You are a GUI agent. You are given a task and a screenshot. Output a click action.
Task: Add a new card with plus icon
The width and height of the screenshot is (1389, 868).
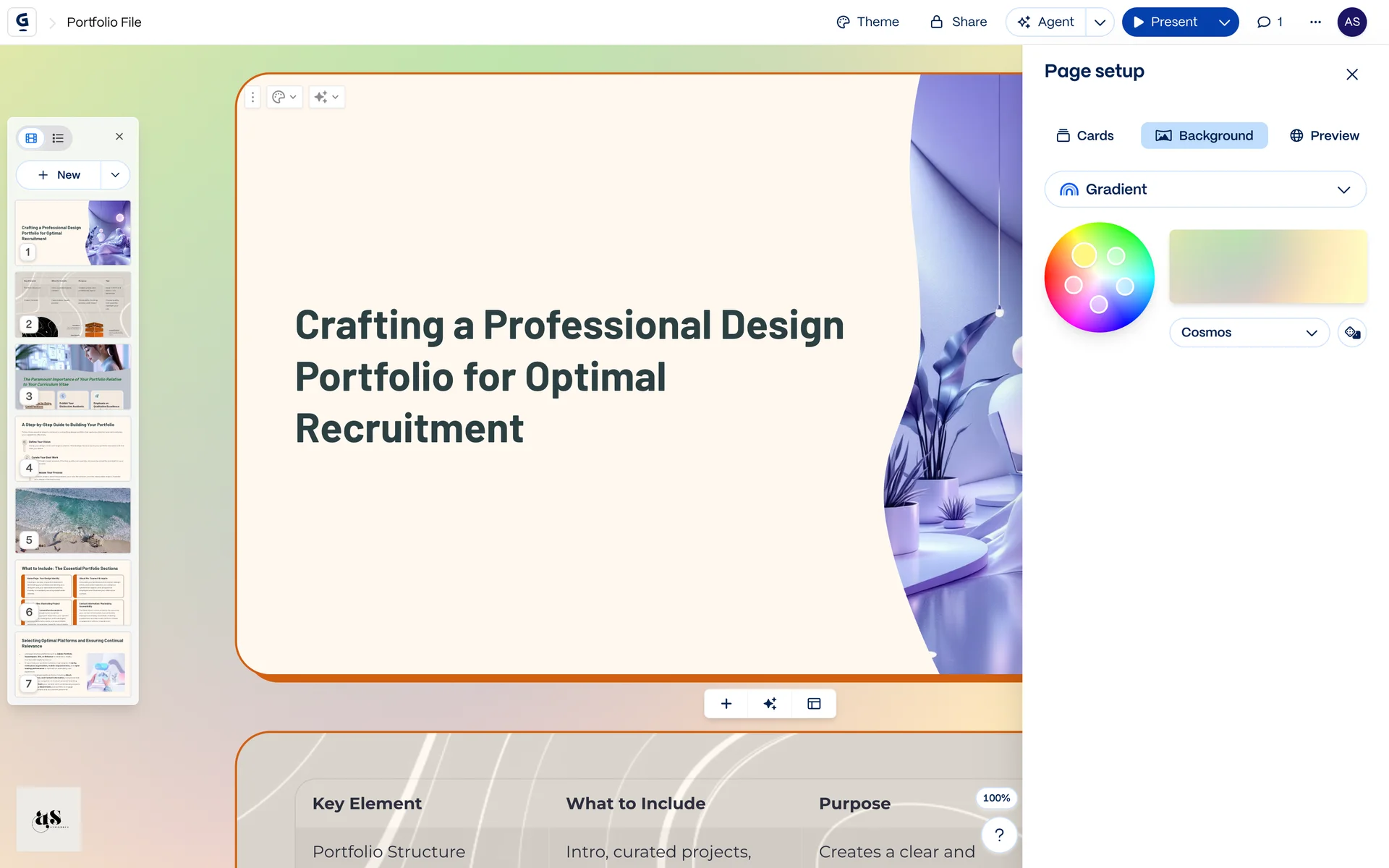pos(726,704)
